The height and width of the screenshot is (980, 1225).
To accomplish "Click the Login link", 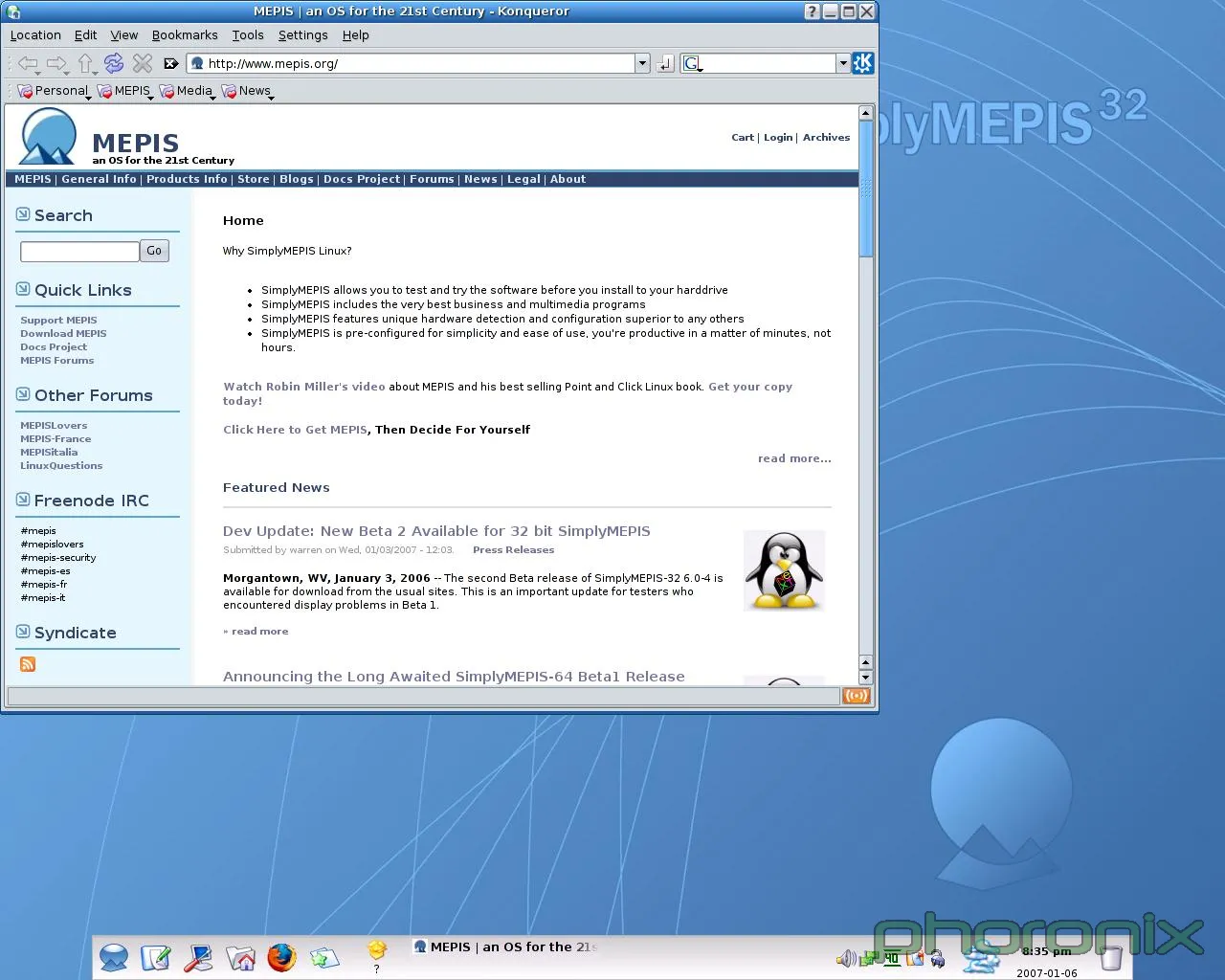I will click(x=778, y=138).
